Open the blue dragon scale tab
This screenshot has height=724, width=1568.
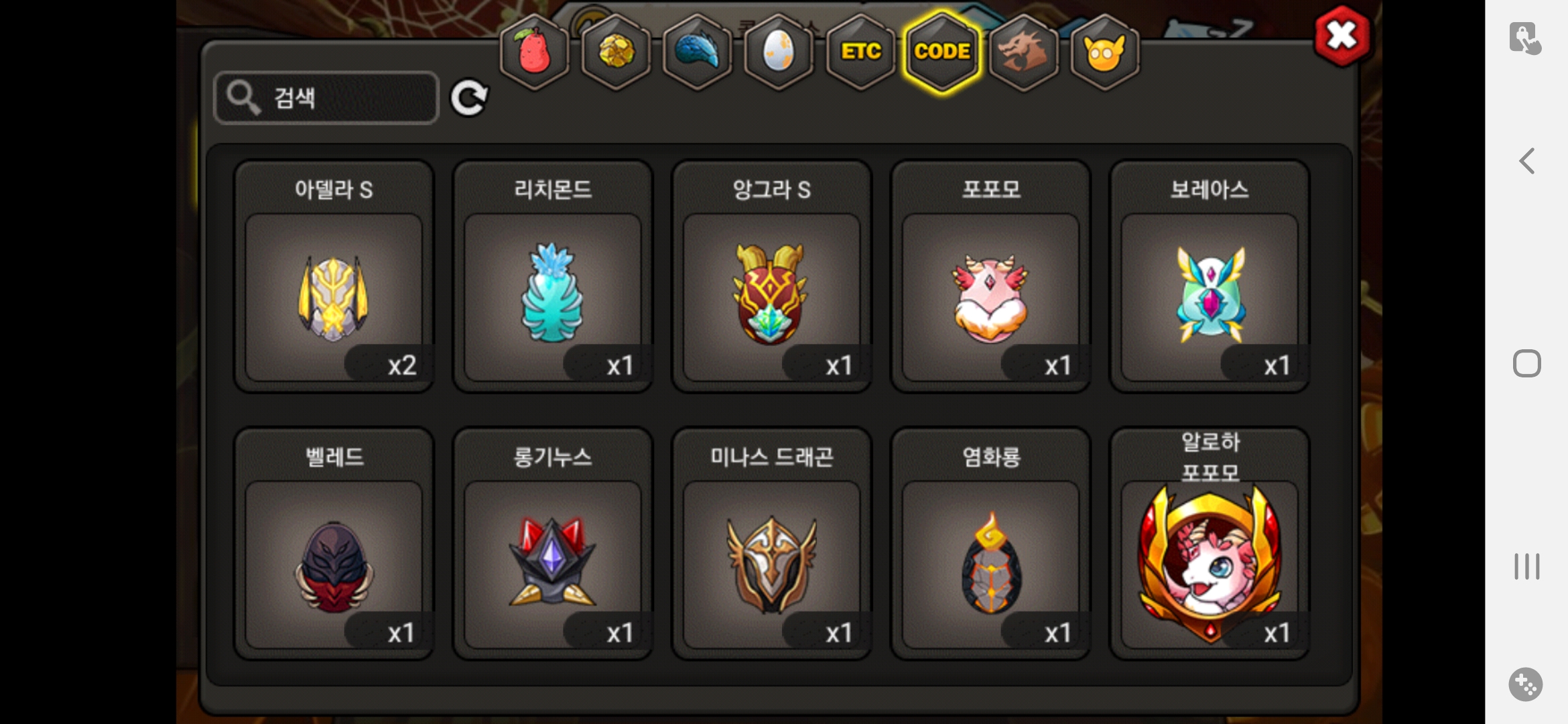(697, 52)
